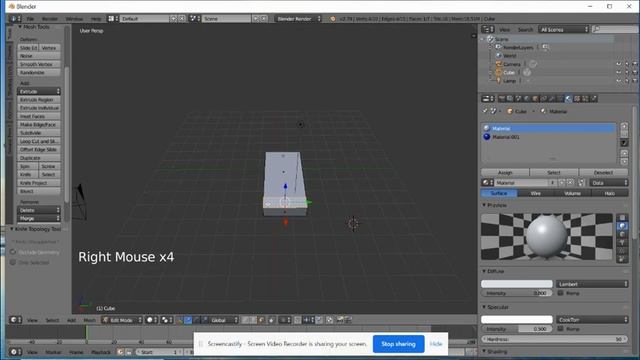Viewport: 640px width, 360px height.
Task: Toggle Cube renderability camera icon in outliner
Action: click(635, 72)
